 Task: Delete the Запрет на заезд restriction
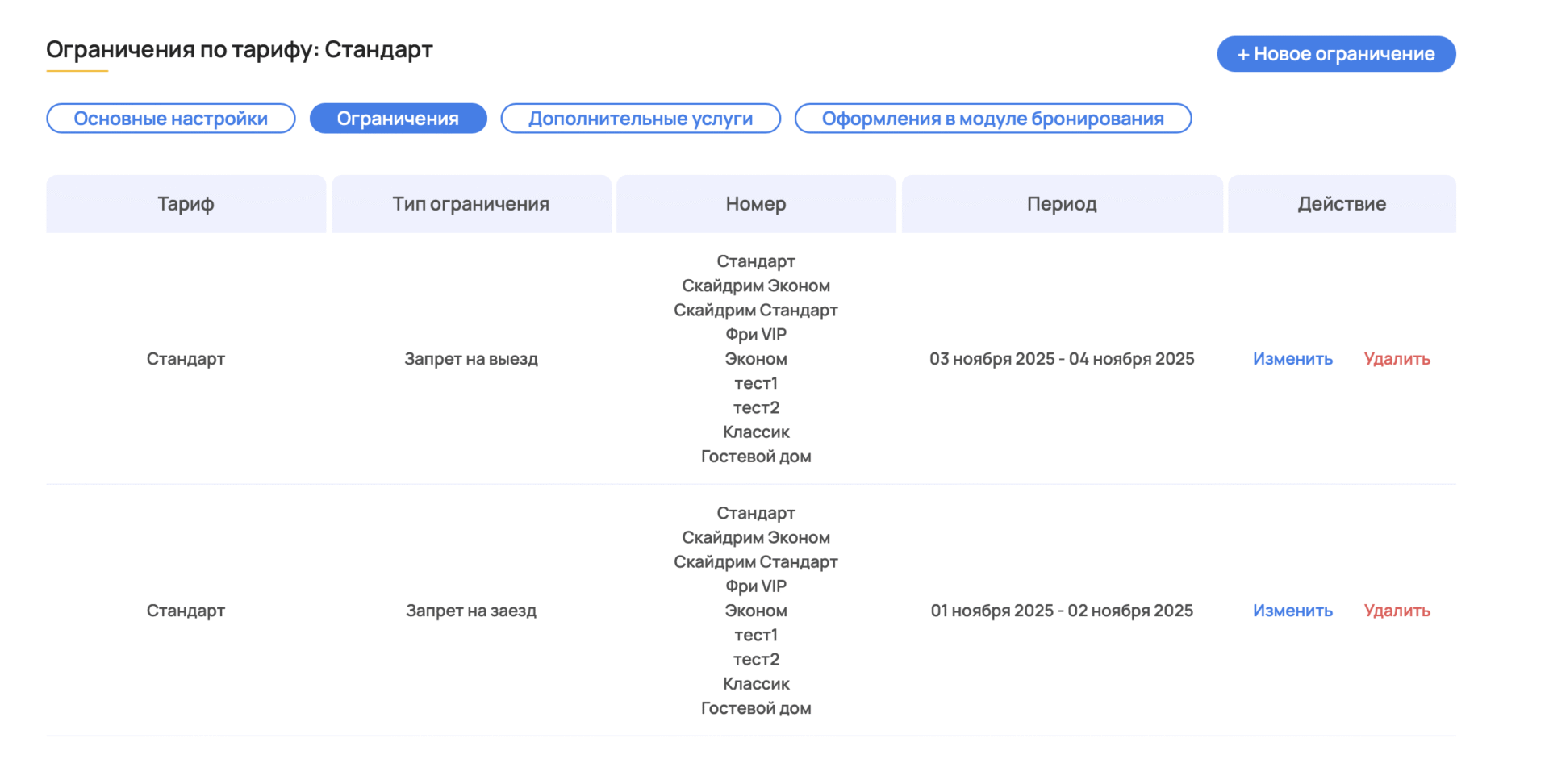point(1397,611)
